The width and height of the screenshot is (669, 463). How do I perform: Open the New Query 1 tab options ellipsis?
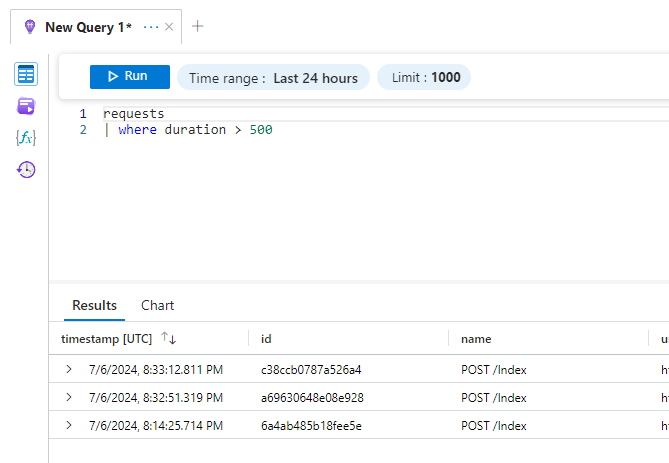(151, 27)
